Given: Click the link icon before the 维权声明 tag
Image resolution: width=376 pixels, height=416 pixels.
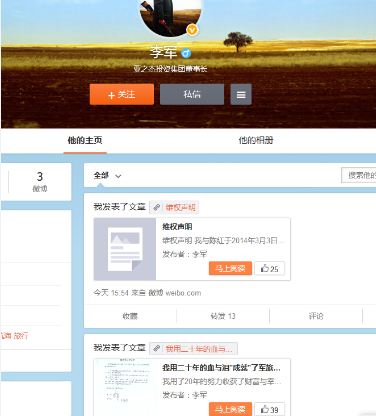Looking at the screenshot, I should coord(157,207).
